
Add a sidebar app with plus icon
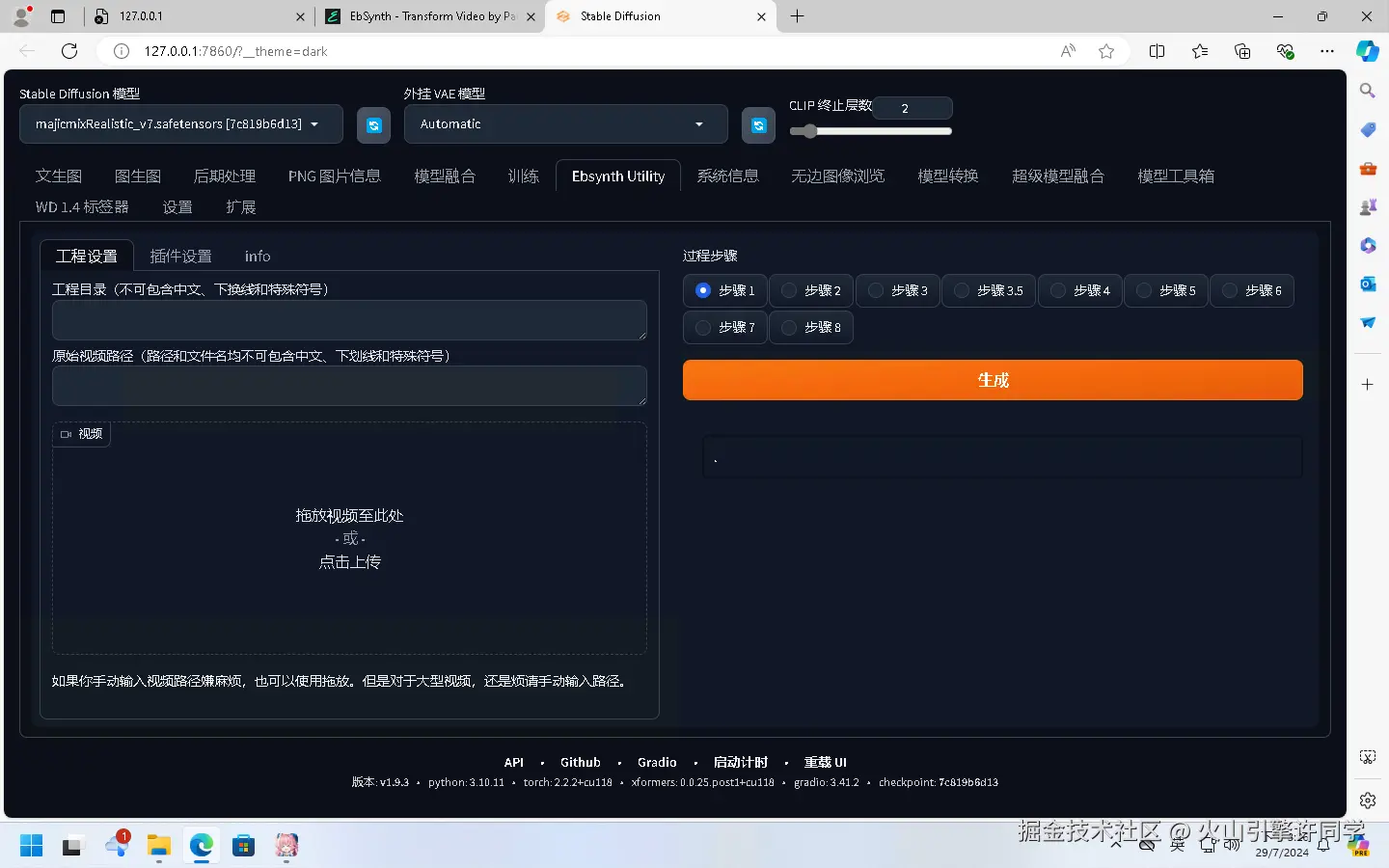click(1368, 384)
